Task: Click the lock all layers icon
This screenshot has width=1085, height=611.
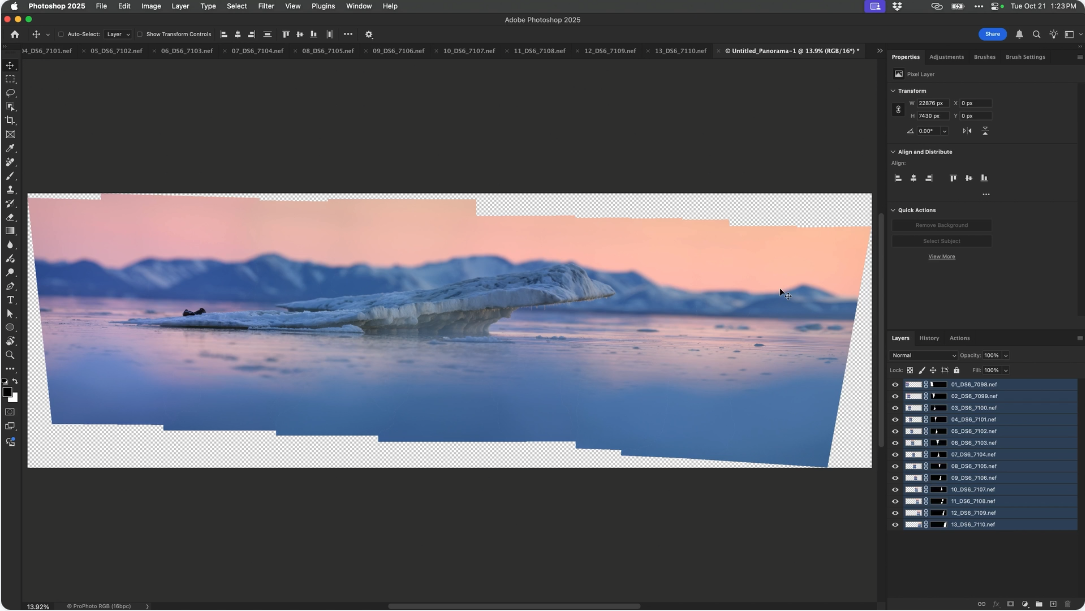Action: (x=956, y=370)
